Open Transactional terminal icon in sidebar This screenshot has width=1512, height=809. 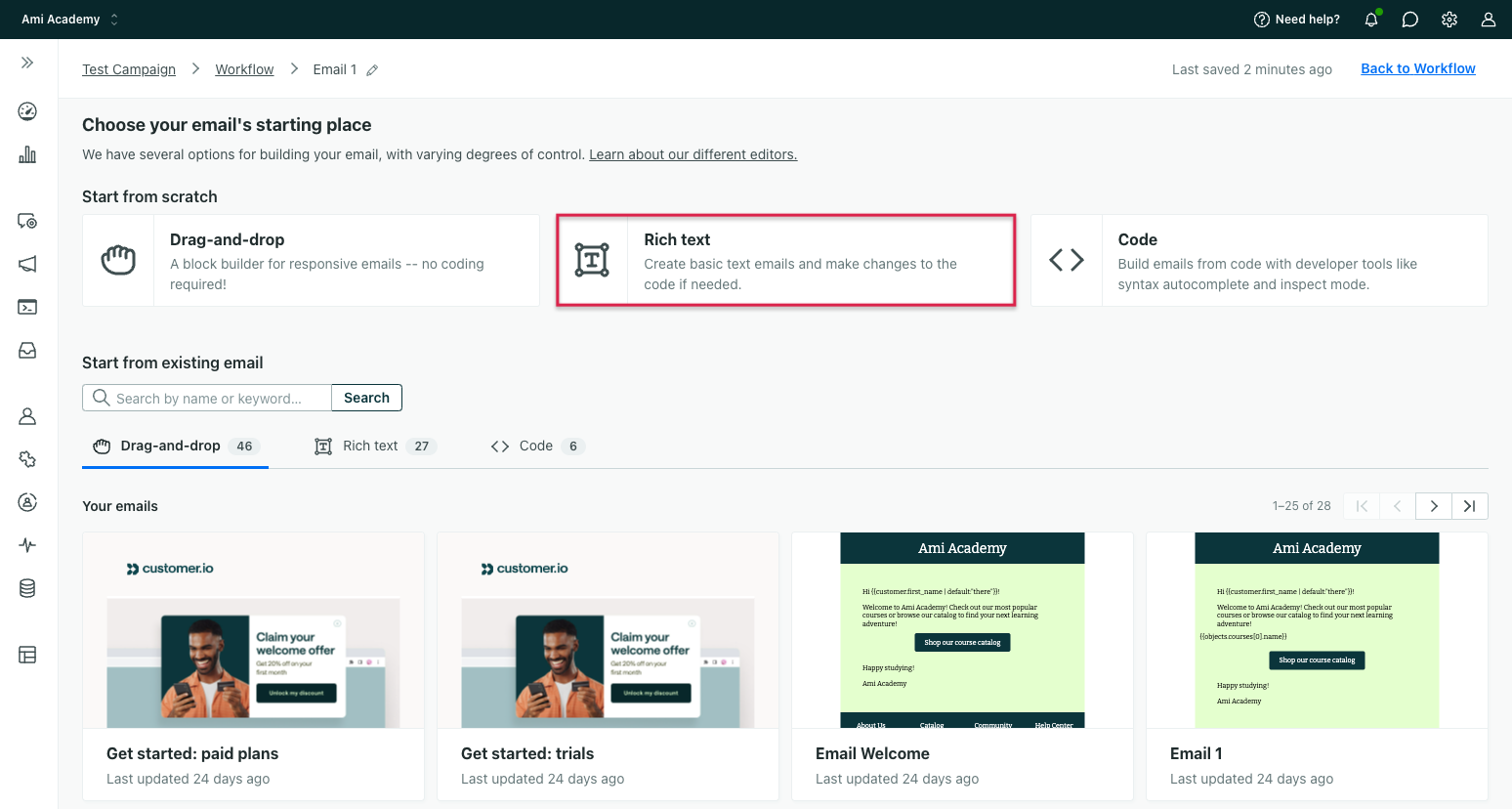(x=27, y=307)
